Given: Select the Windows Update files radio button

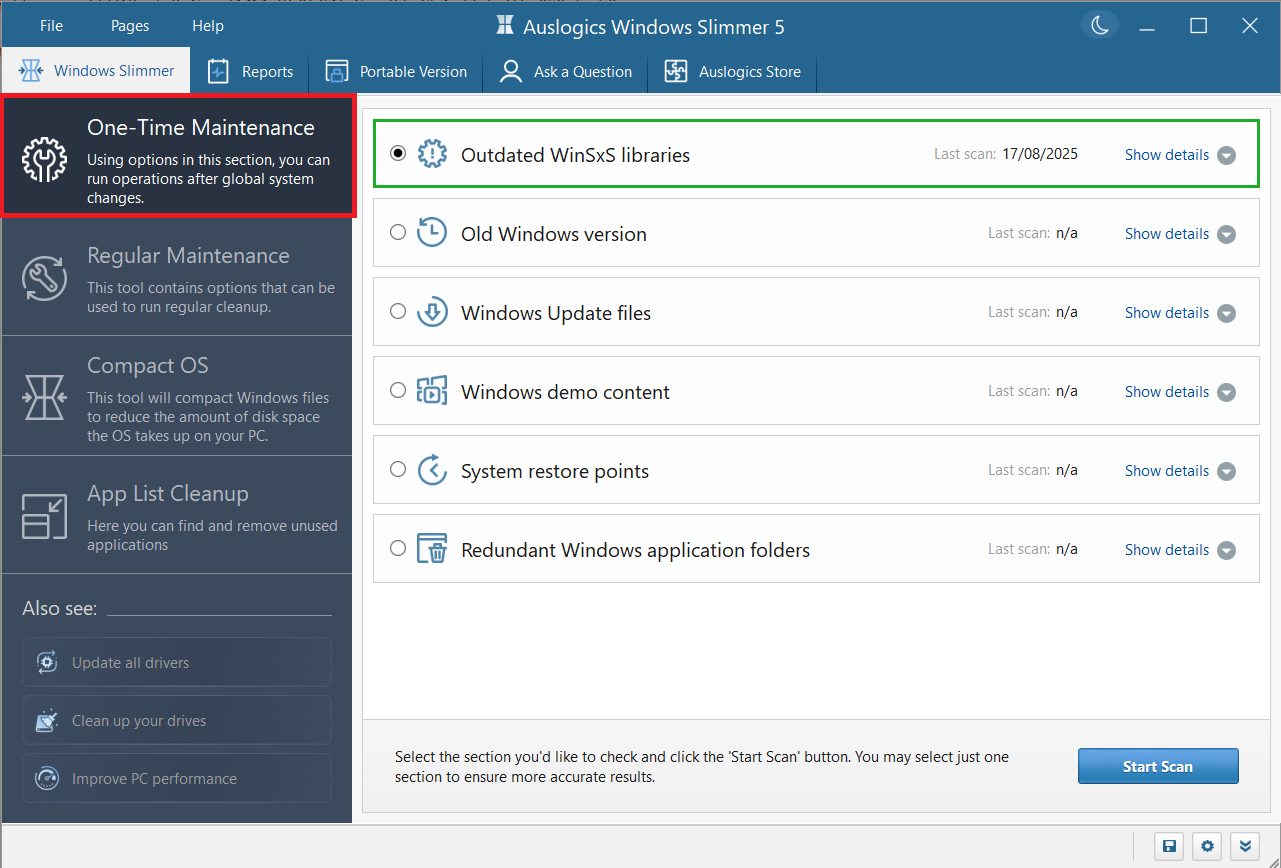Looking at the screenshot, I should click(398, 311).
